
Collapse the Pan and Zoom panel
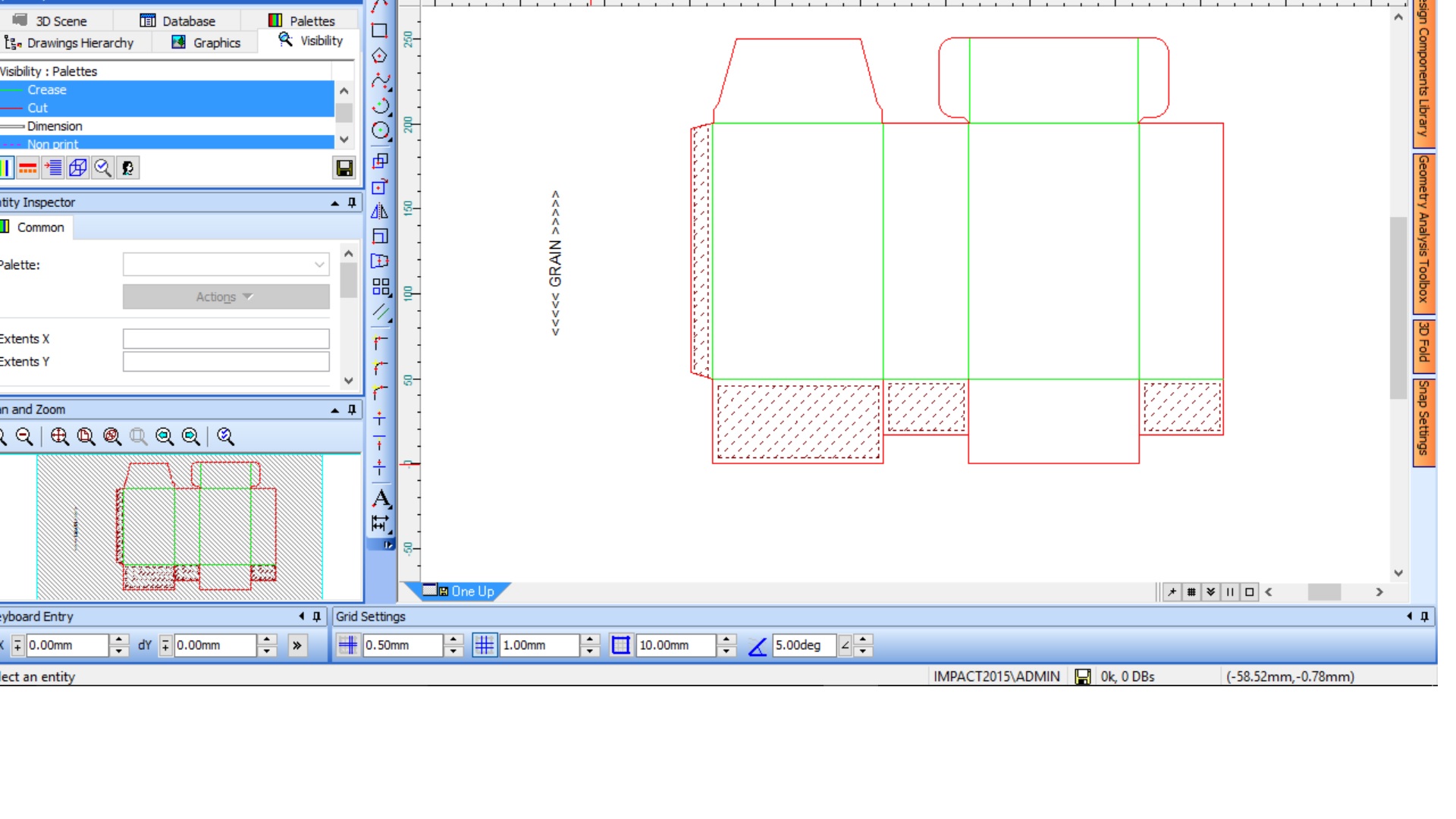point(334,409)
